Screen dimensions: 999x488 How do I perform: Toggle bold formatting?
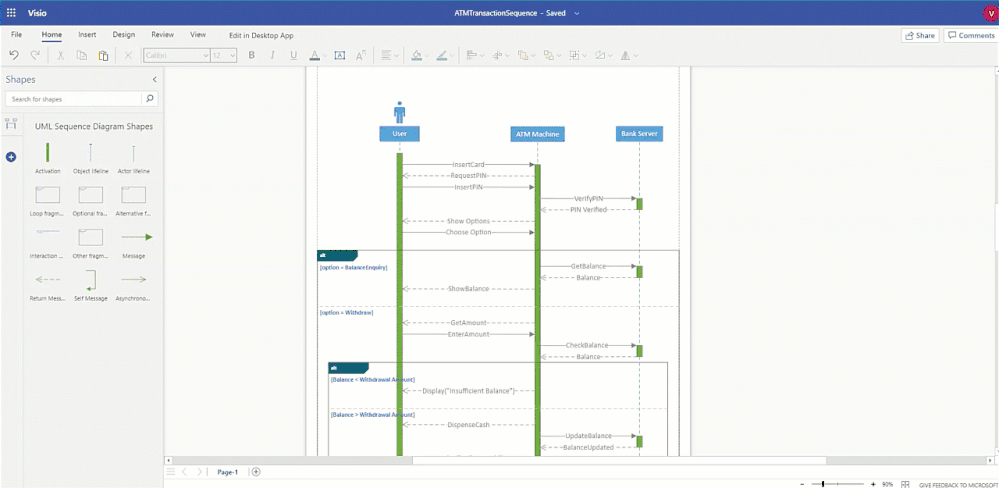(252, 56)
